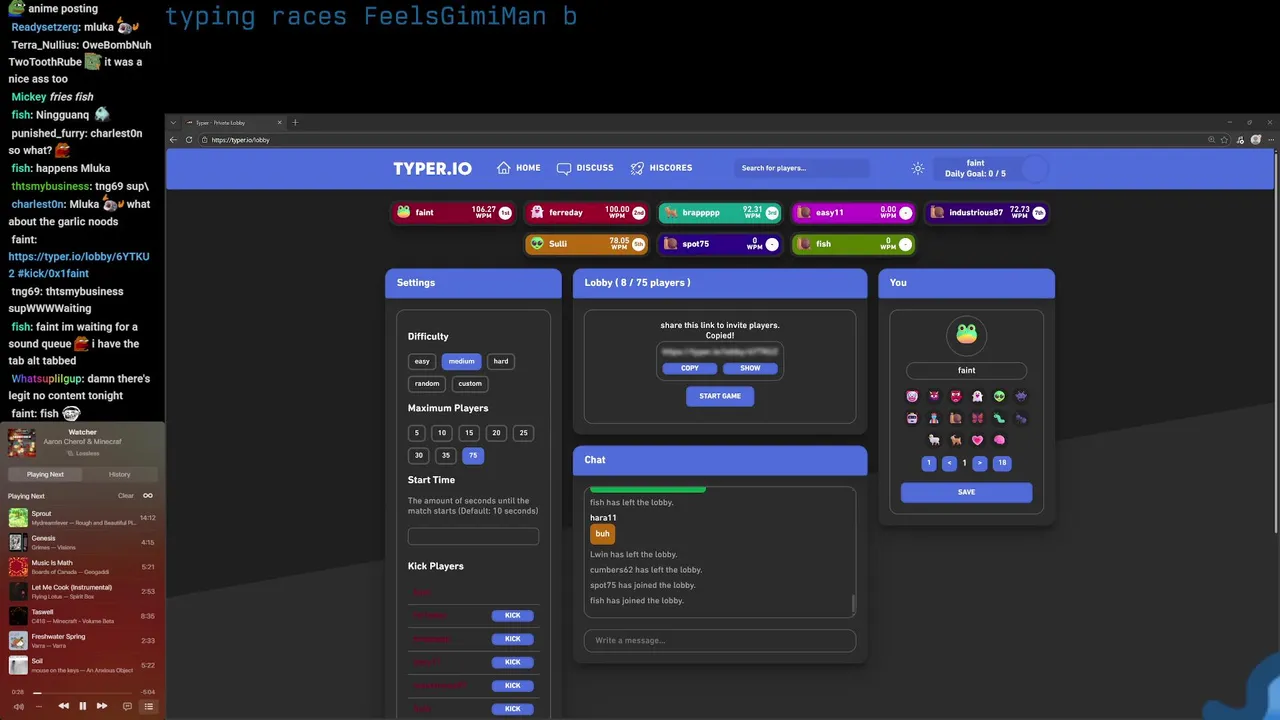
Task: Toggle light/dark theme sun icon
Action: (918, 168)
